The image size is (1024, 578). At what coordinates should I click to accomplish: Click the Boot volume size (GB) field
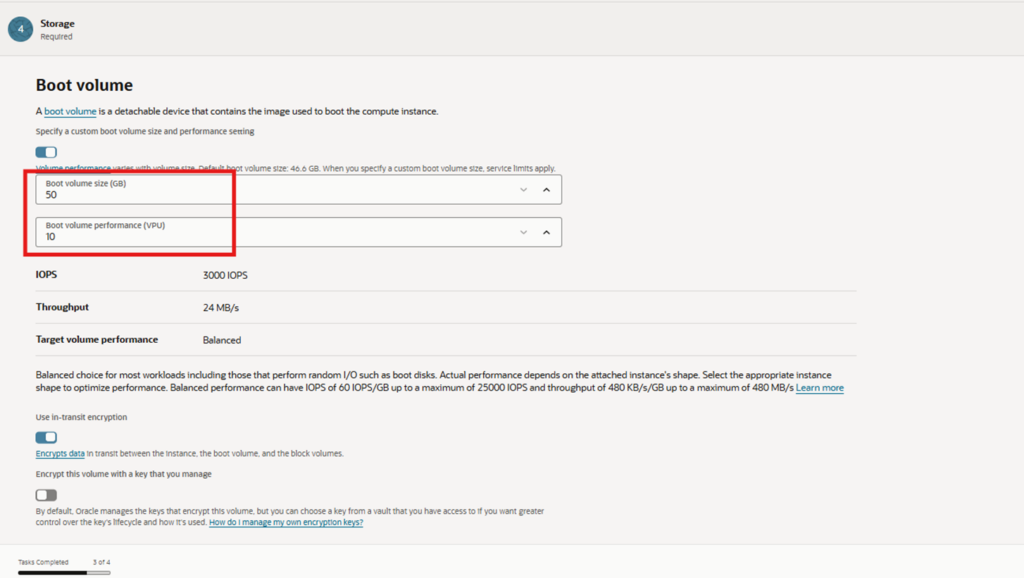point(270,190)
